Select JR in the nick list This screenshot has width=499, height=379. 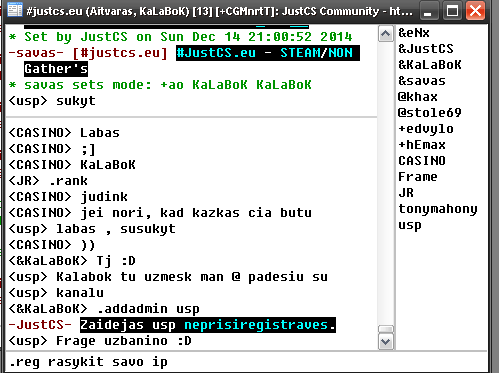click(406, 193)
